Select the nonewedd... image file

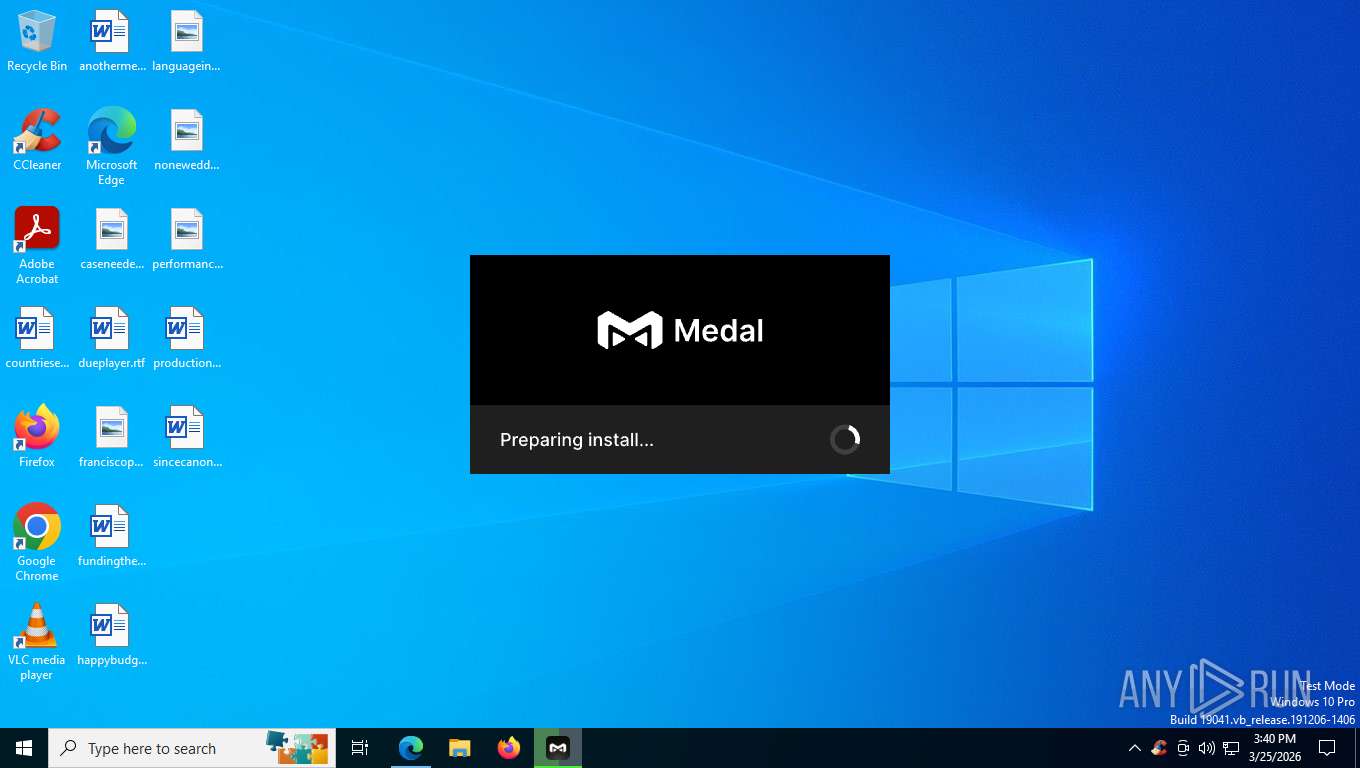point(186,140)
